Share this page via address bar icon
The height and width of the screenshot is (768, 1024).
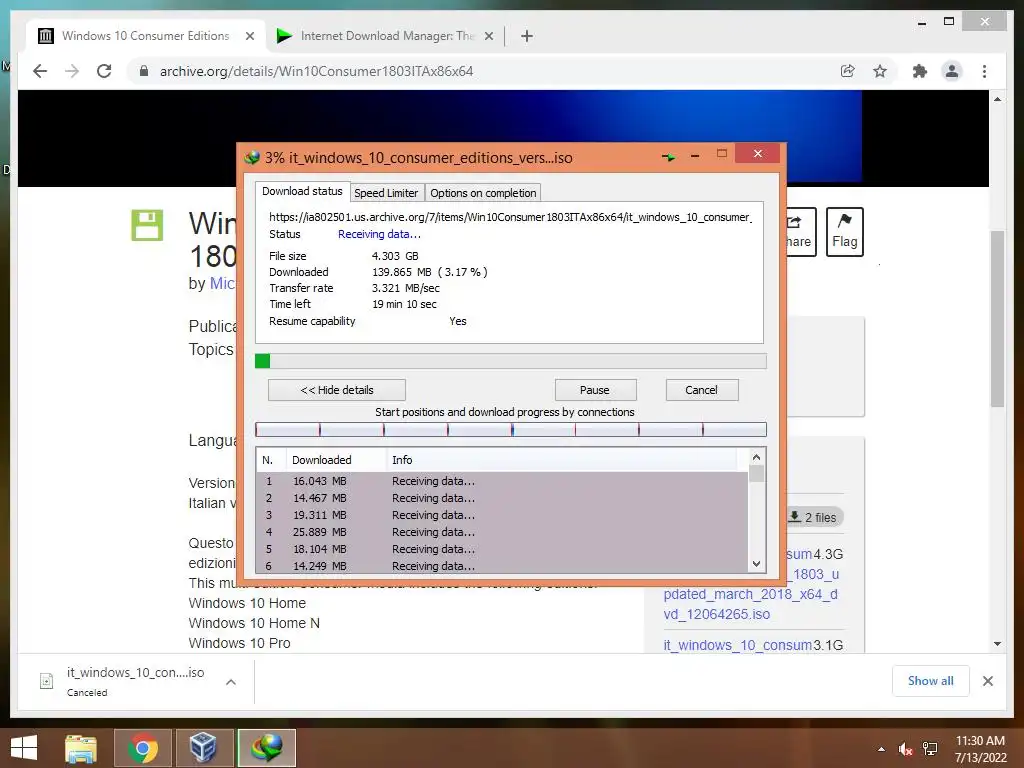tap(847, 71)
